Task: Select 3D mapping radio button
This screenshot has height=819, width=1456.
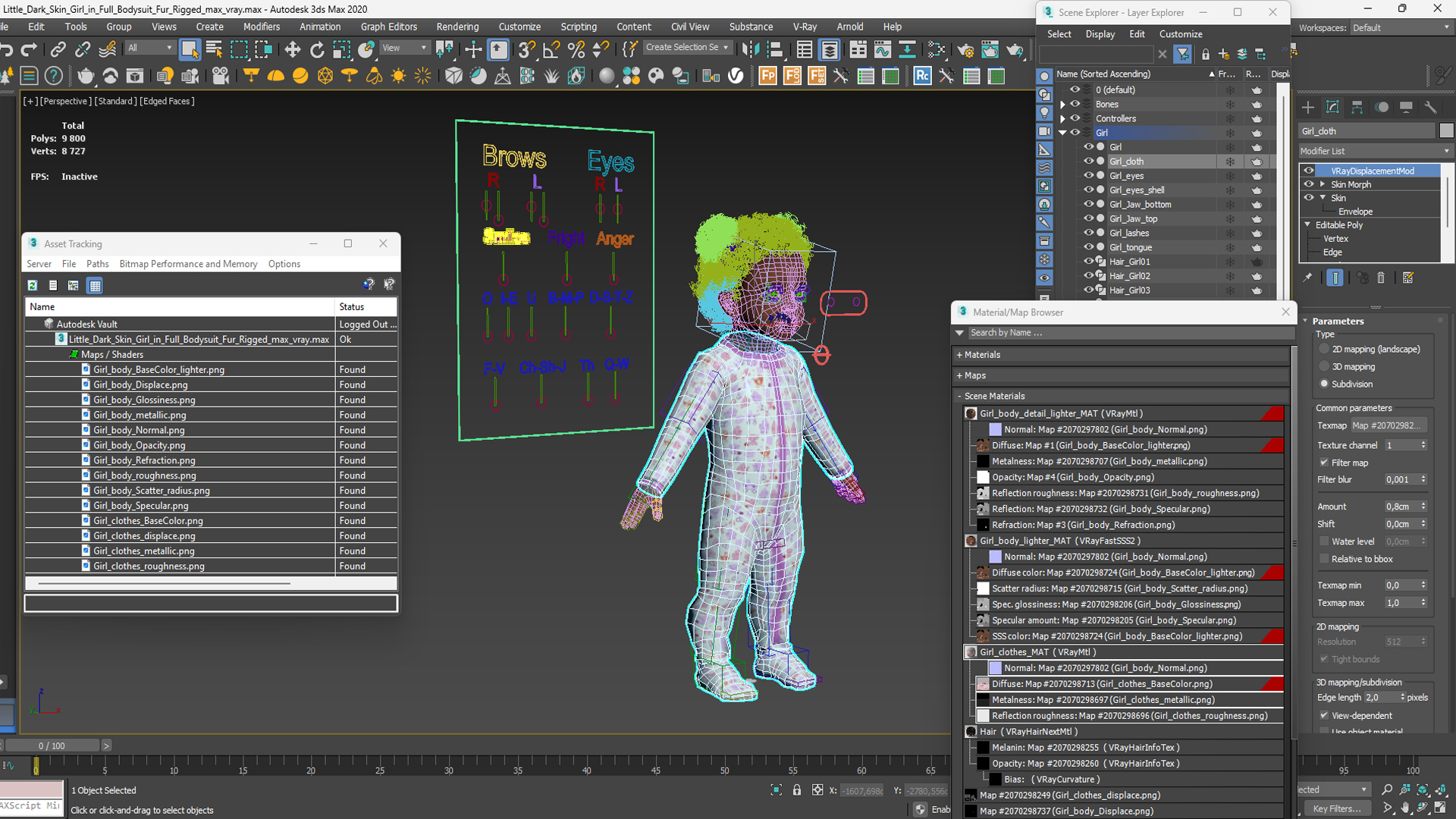Action: 1324,366
